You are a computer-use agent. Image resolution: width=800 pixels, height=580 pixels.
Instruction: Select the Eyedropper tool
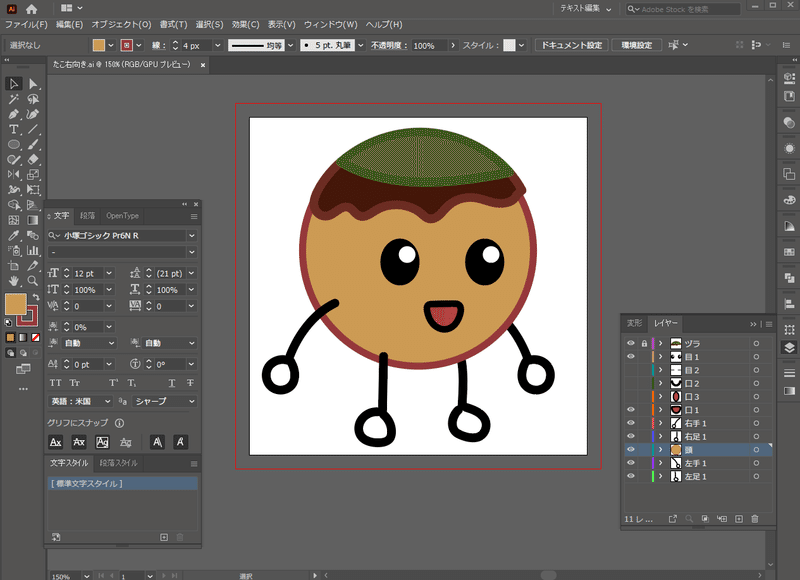tap(13, 236)
